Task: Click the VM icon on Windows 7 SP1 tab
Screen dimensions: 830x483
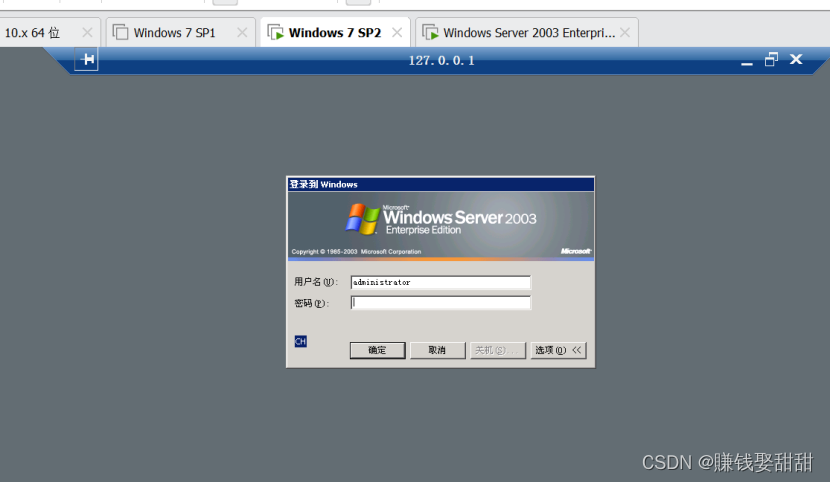Action: [120, 33]
